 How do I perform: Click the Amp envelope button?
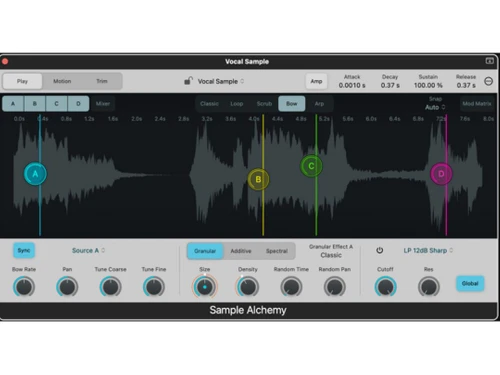coord(316,81)
